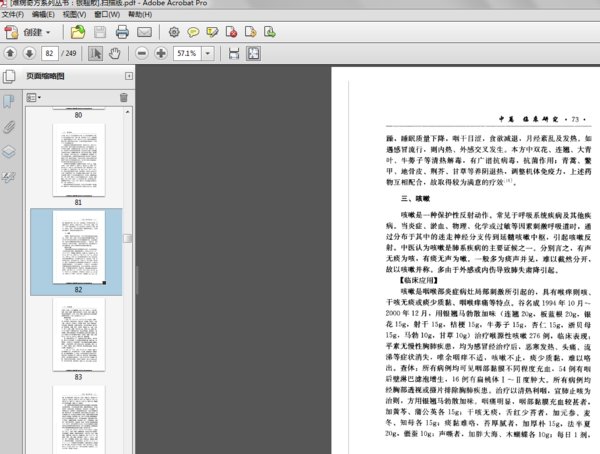Open thumbnail panel options dropdown
The height and width of the screenshot is (454, 600).
pyautogui.click(x=32, y=97)
